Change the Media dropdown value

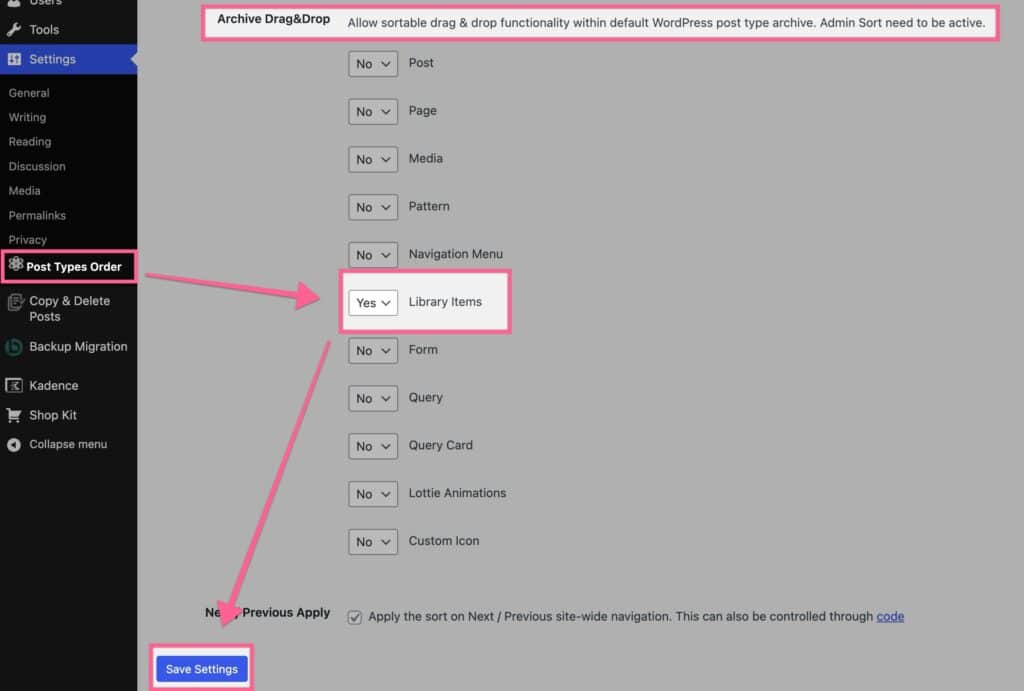coord(372,159)
